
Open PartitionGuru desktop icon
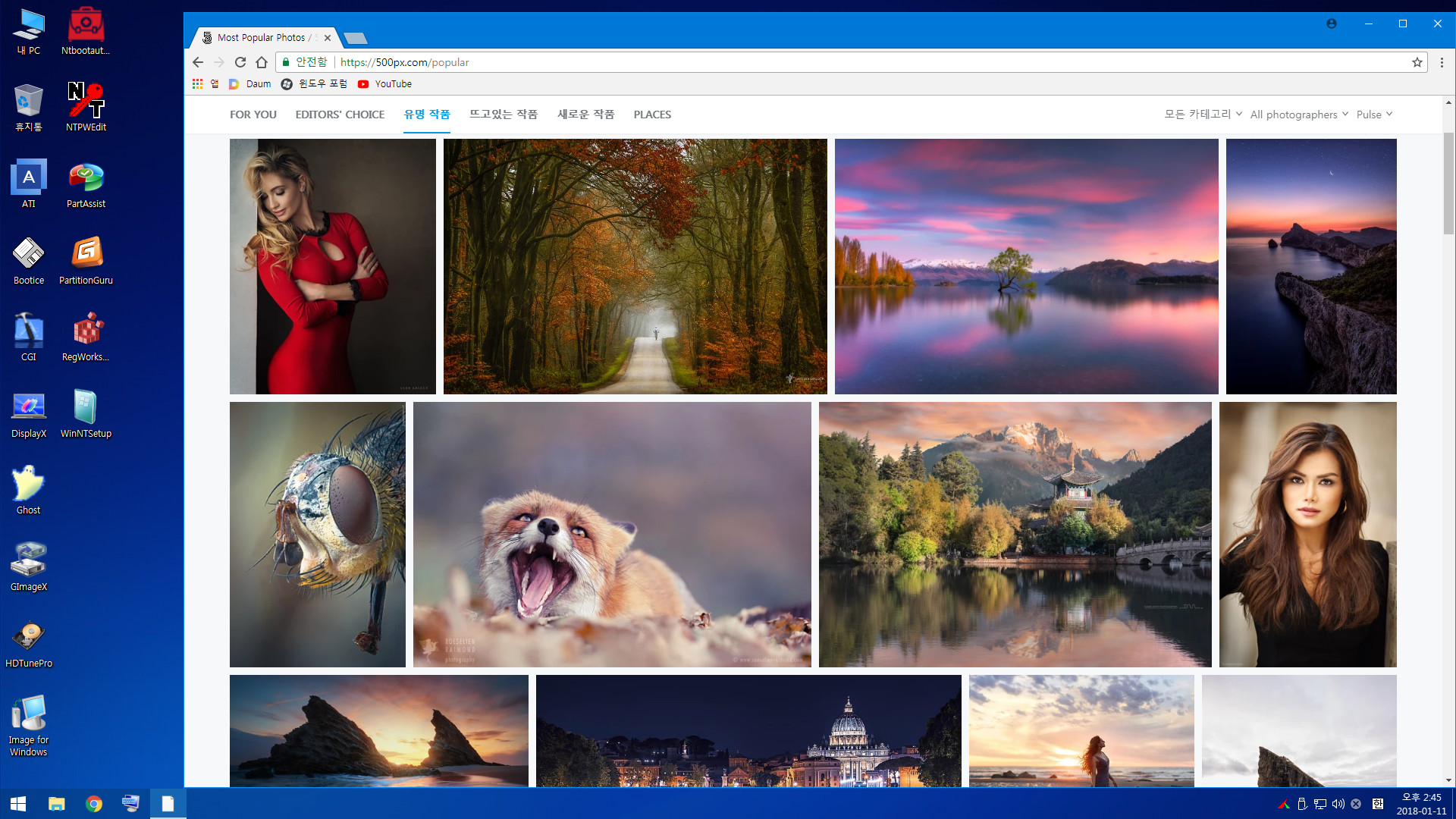(x=86, y=261)
